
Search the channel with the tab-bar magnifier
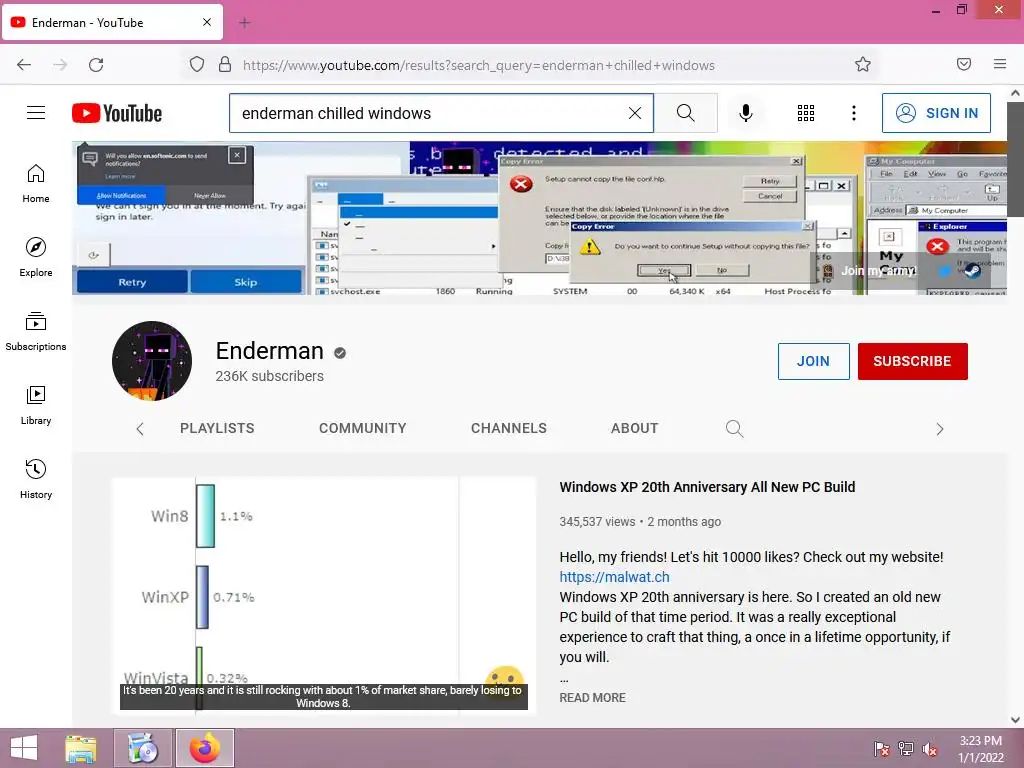click(x=735, y=428)
